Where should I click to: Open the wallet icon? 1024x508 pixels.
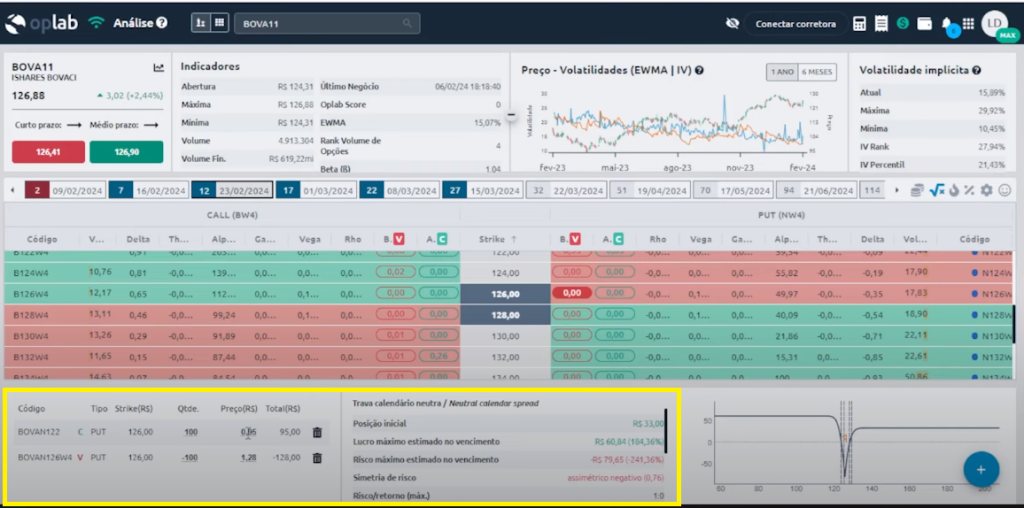tap(925, 23)
